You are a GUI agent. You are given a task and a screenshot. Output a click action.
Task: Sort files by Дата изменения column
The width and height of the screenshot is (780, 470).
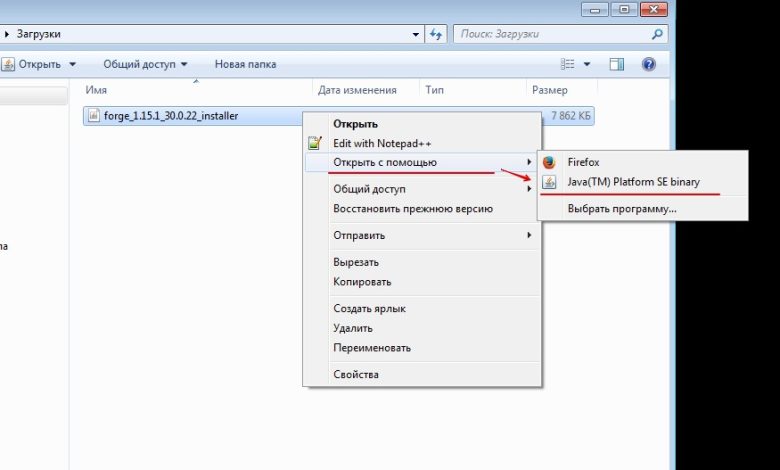pyautogui.click(x=357, y=90)
